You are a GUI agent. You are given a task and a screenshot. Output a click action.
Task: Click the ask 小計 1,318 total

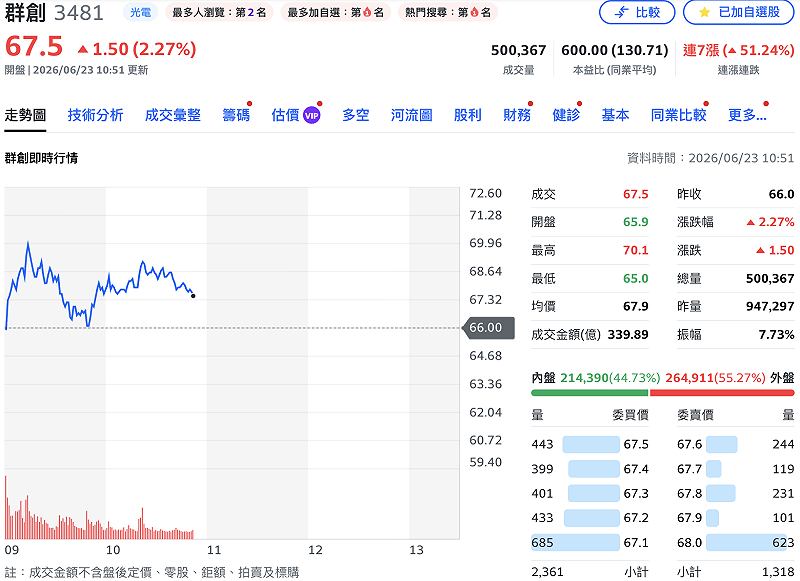pos(778,572)
